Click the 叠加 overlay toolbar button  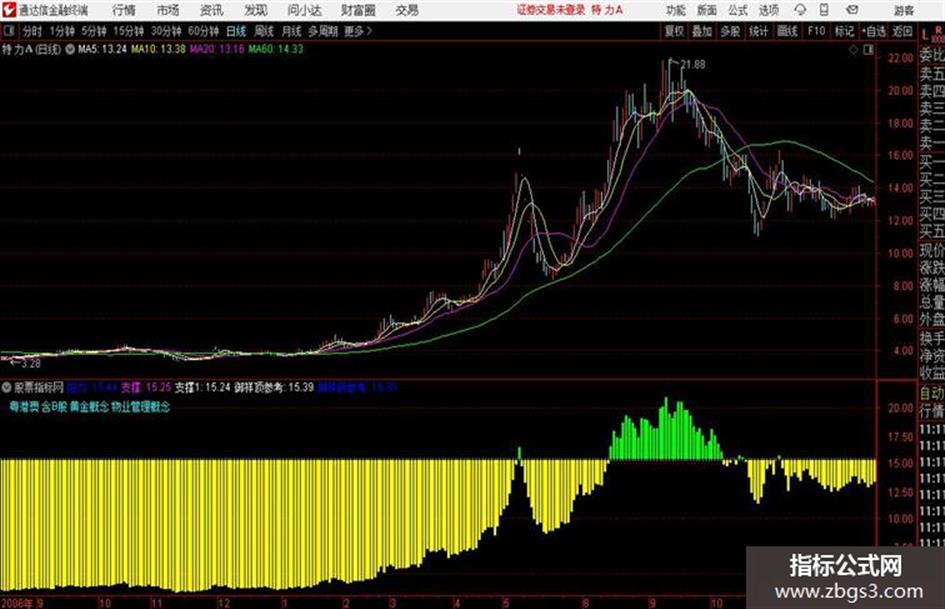click(x=702, y=31)
